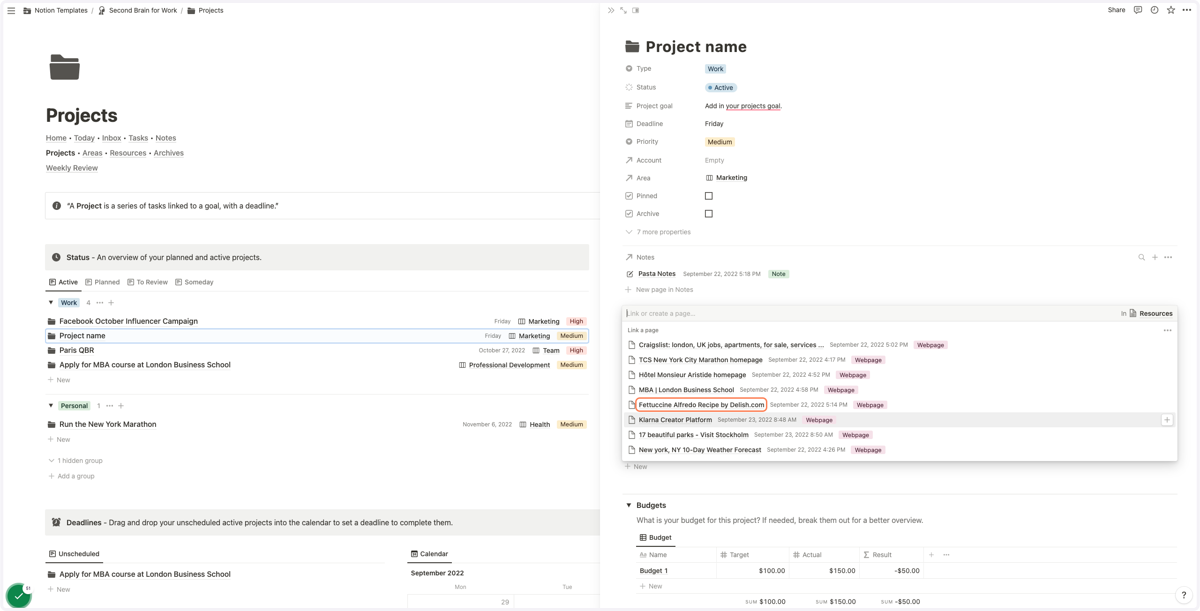Image resolution: width=1200 pixels, height=611 pixels.
Task: Collapse the Personal group triangle
Action: [51, 406]
